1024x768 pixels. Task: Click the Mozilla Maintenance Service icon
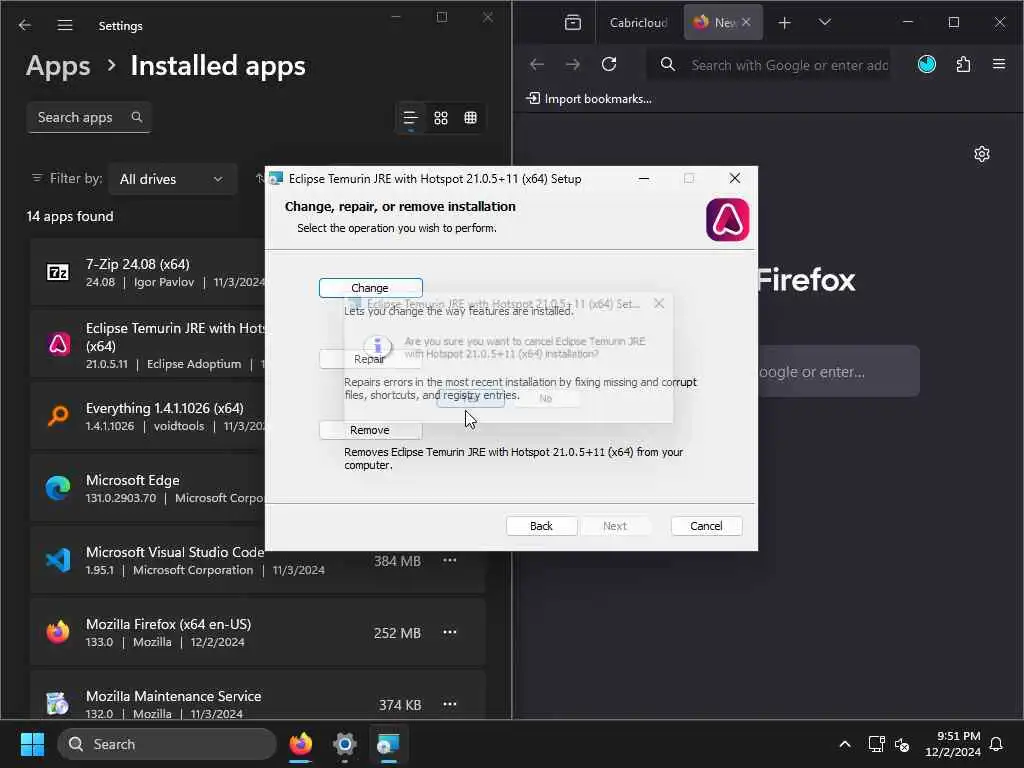pyautogui.click(x=58, y=704)
